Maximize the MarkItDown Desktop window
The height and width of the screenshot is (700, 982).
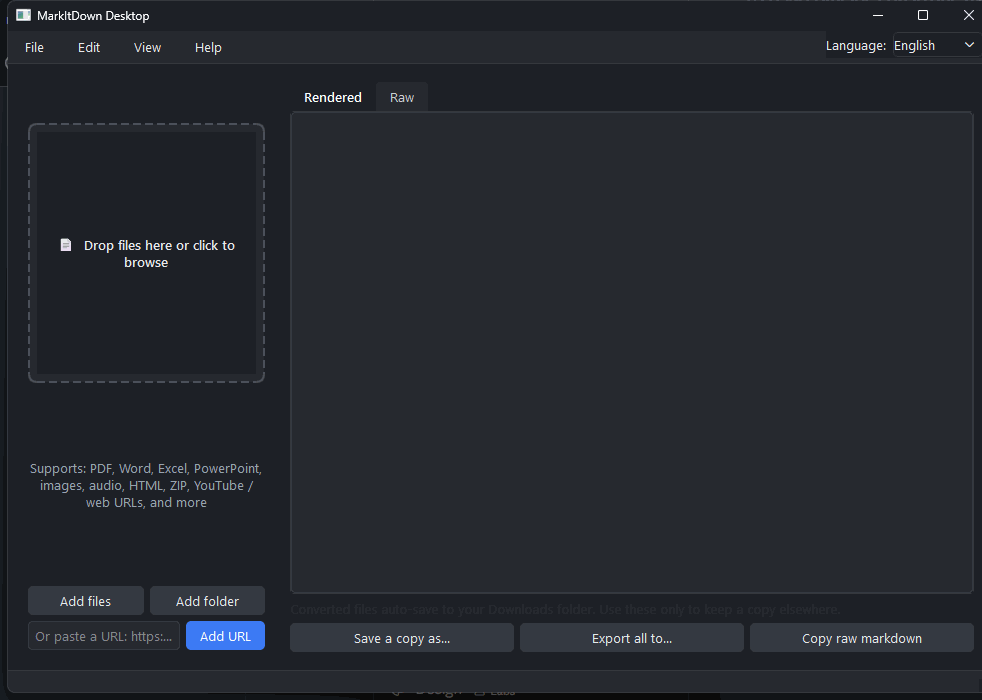tap(923, 15)
